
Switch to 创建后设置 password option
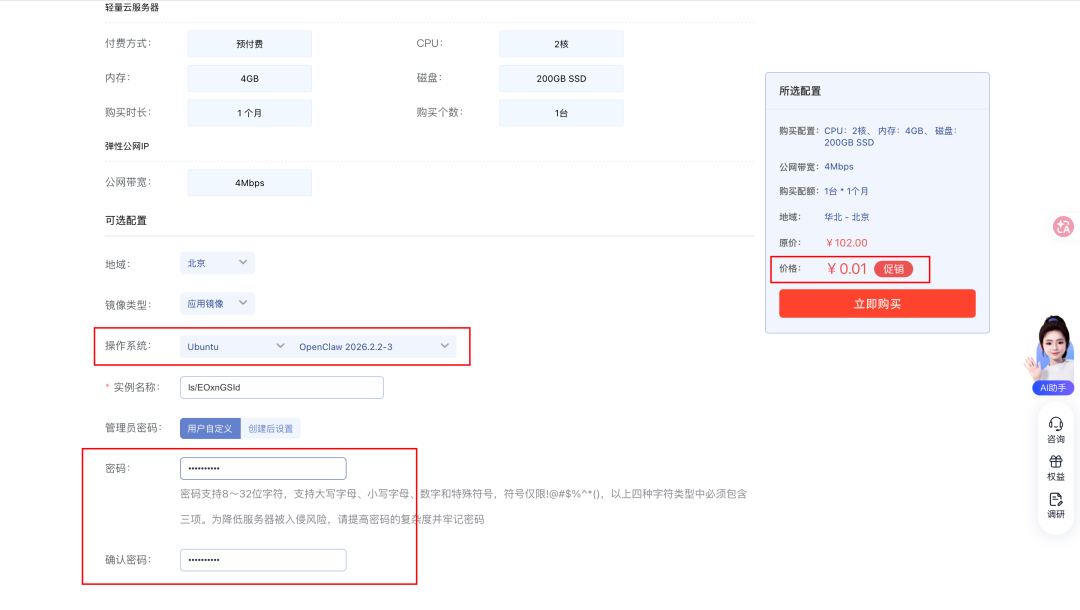click(270, 428)
